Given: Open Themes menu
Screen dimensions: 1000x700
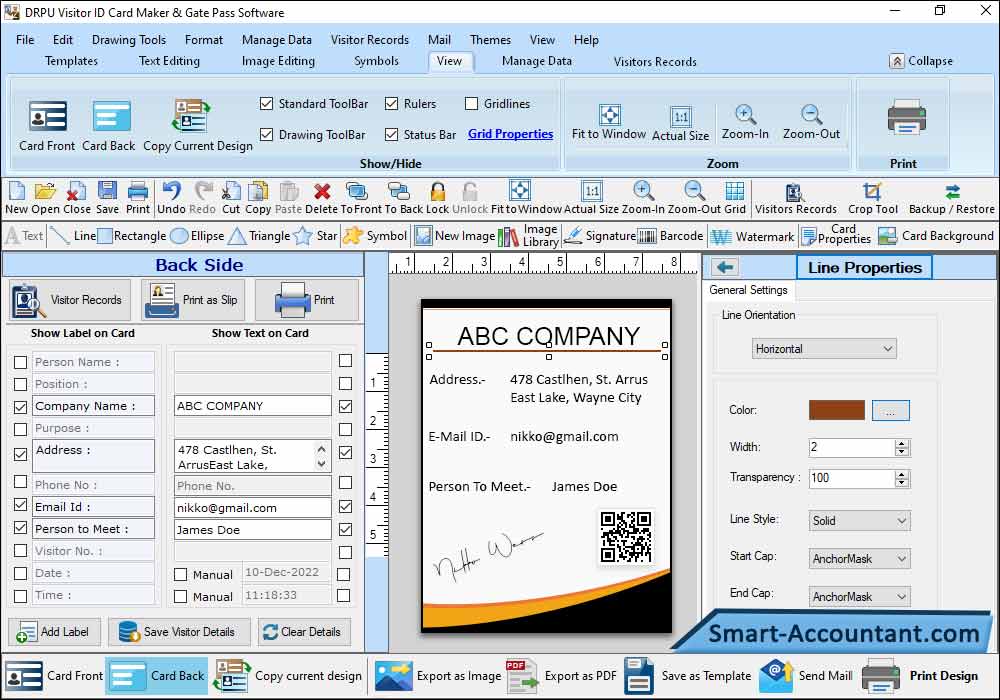Looking at the screenshot, I should pyautogui.click(x=490, y=40).
